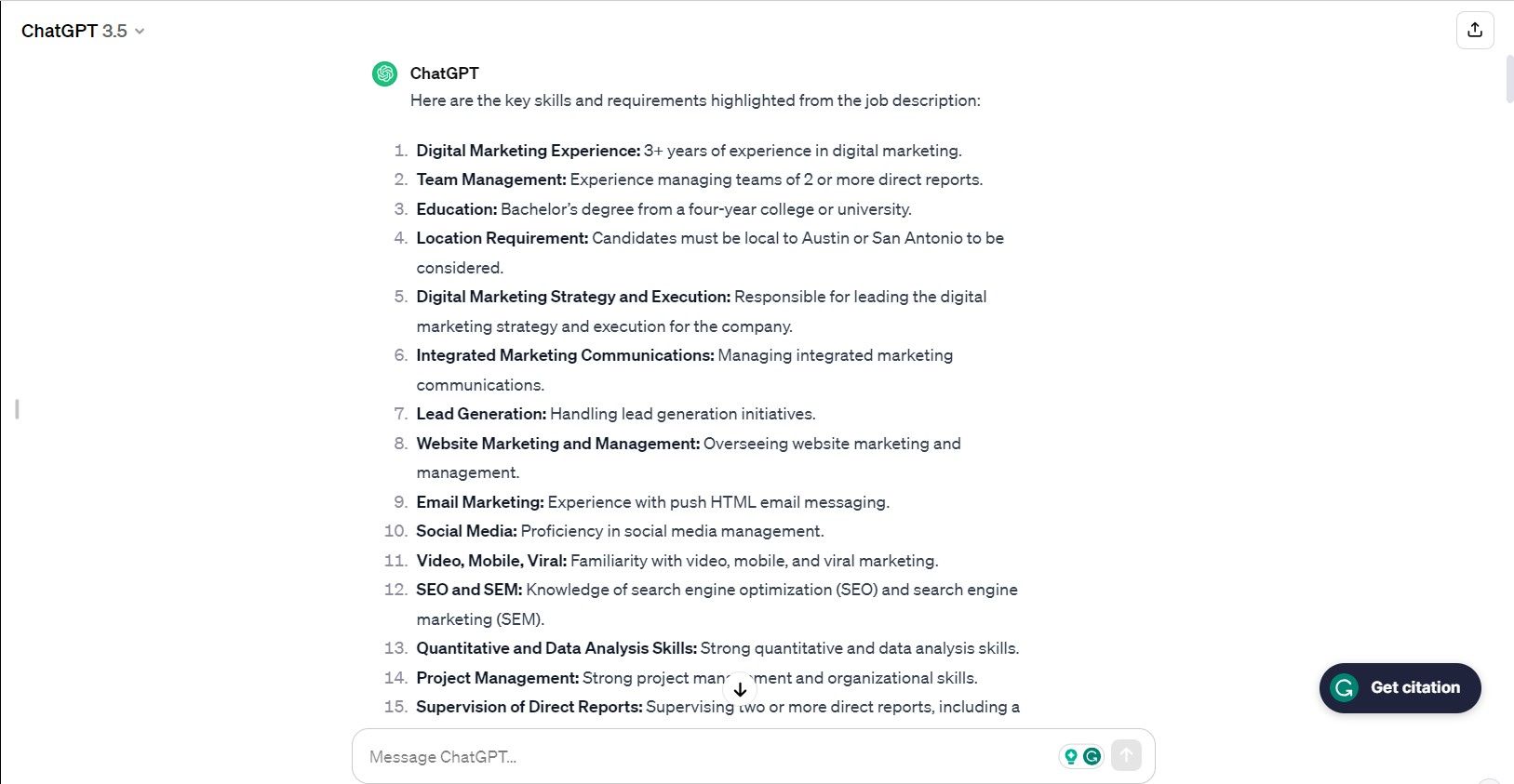Open the Grammarly G icon in message box
1514x784 pixels.
pos(1092,756)
